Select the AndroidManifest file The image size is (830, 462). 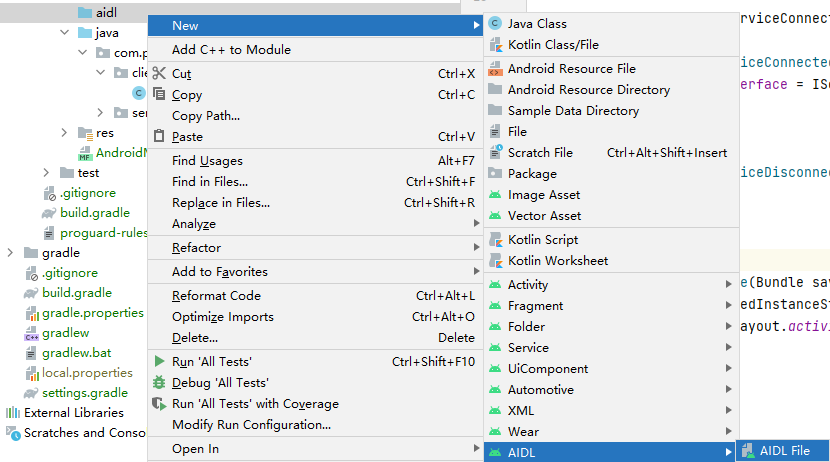pos(121,152)
